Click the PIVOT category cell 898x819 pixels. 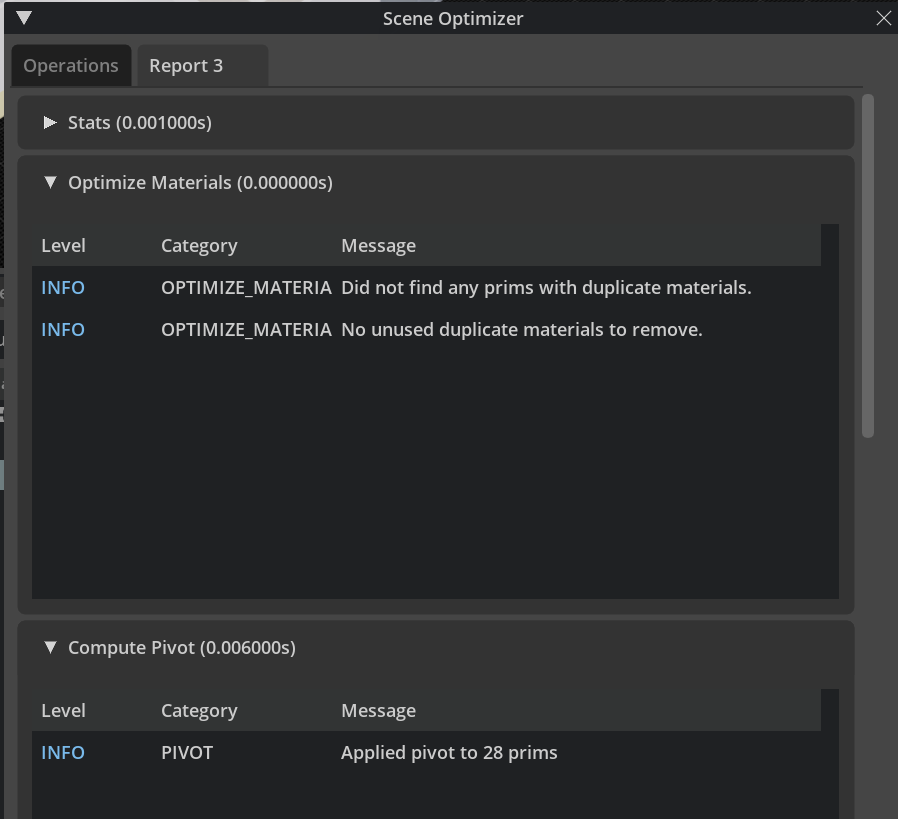tap(187, 753)
